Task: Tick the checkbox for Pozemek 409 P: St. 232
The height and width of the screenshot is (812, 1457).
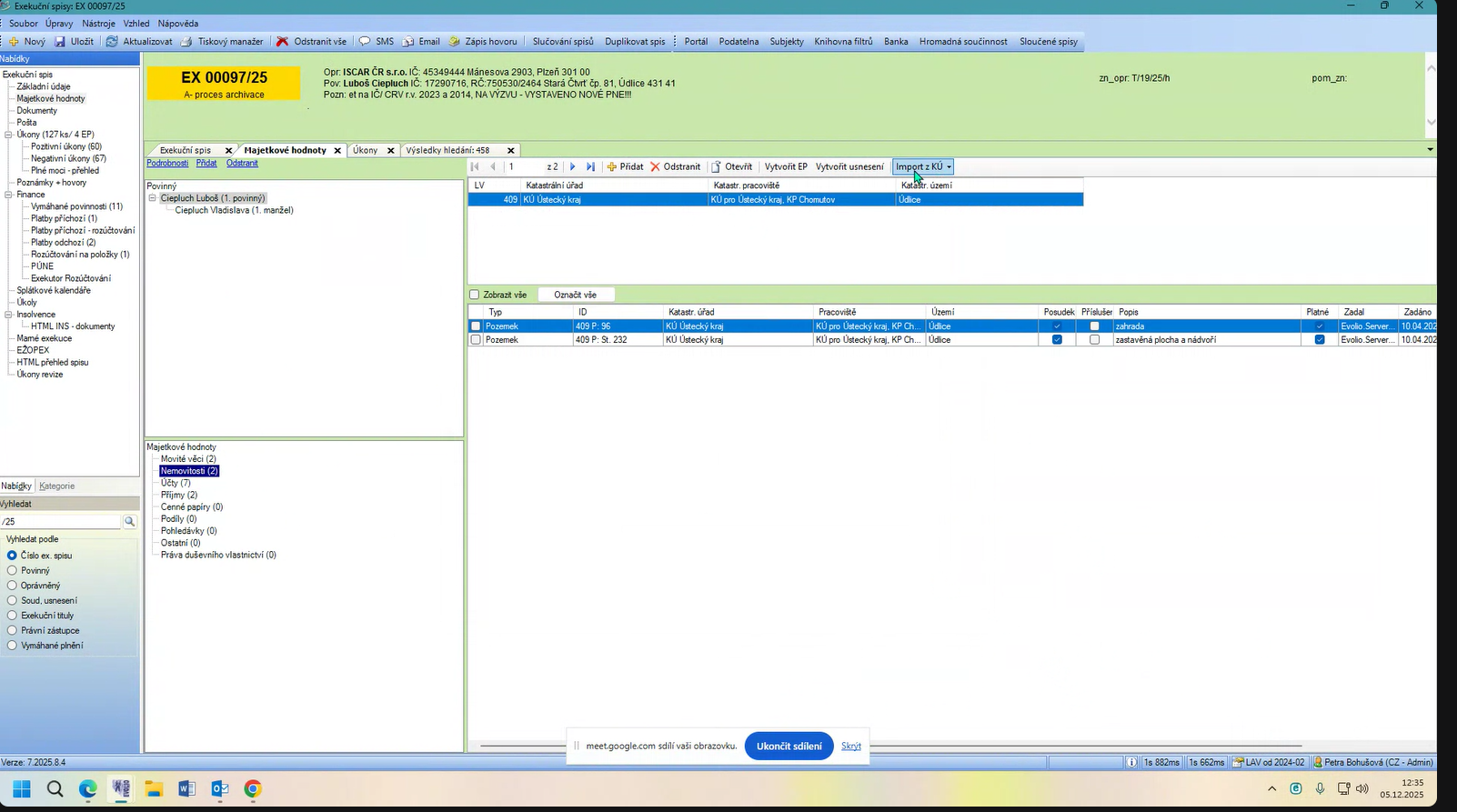Action: coord(476,340)
